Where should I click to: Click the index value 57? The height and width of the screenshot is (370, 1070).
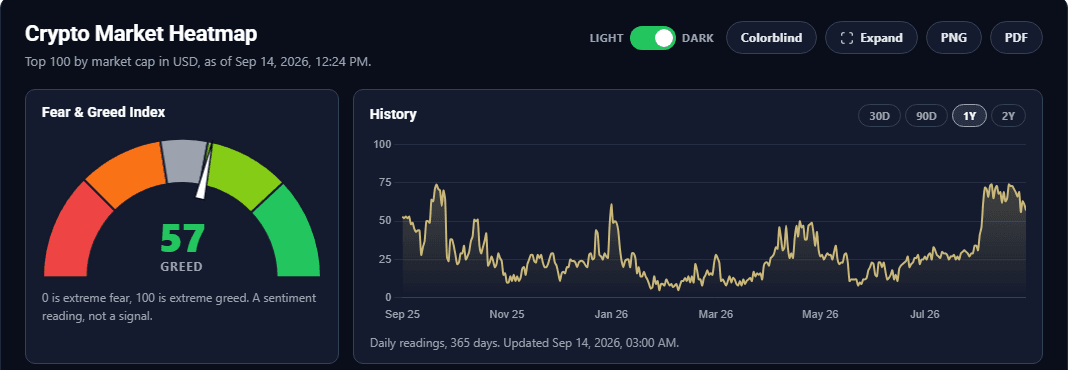coord(182,238)
